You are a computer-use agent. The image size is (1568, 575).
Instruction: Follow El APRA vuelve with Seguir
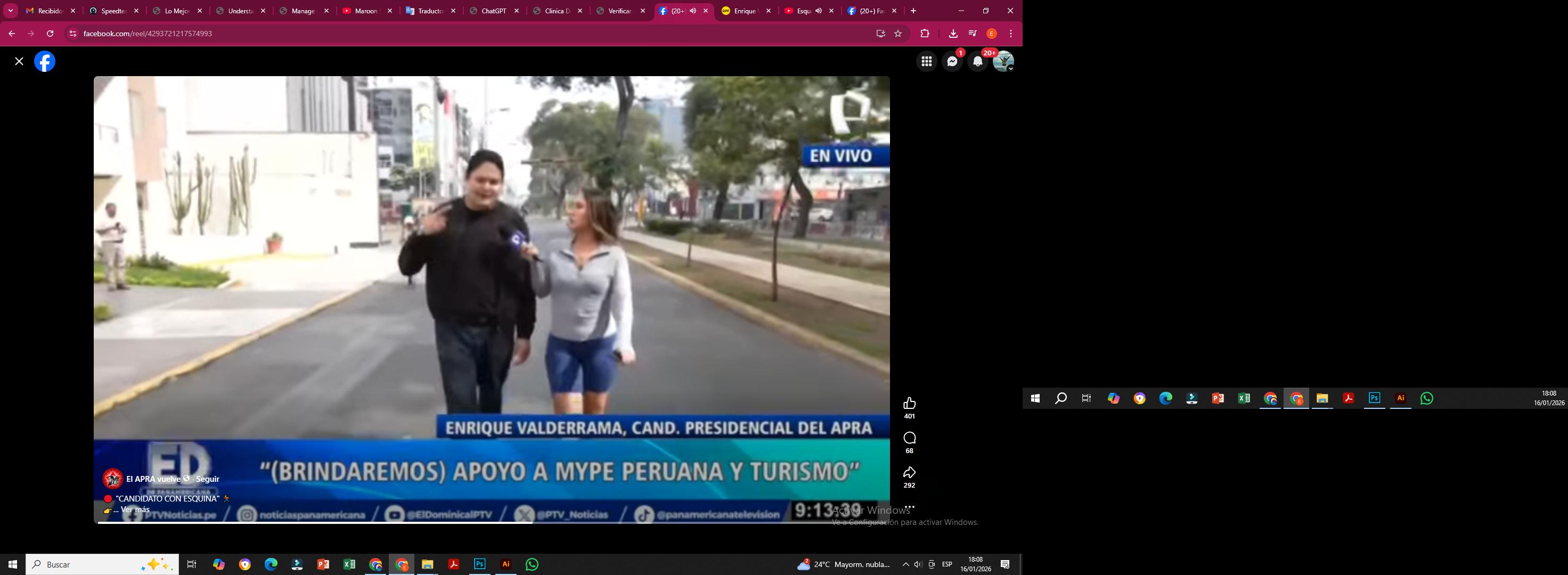click(x=208, y=479)
